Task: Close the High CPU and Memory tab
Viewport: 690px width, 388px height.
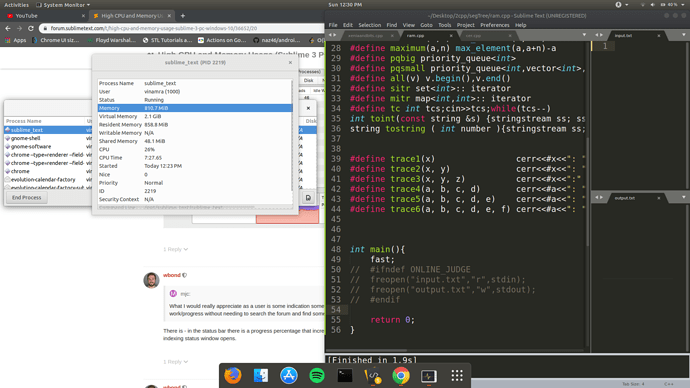Action: click(x=169, y=16)
